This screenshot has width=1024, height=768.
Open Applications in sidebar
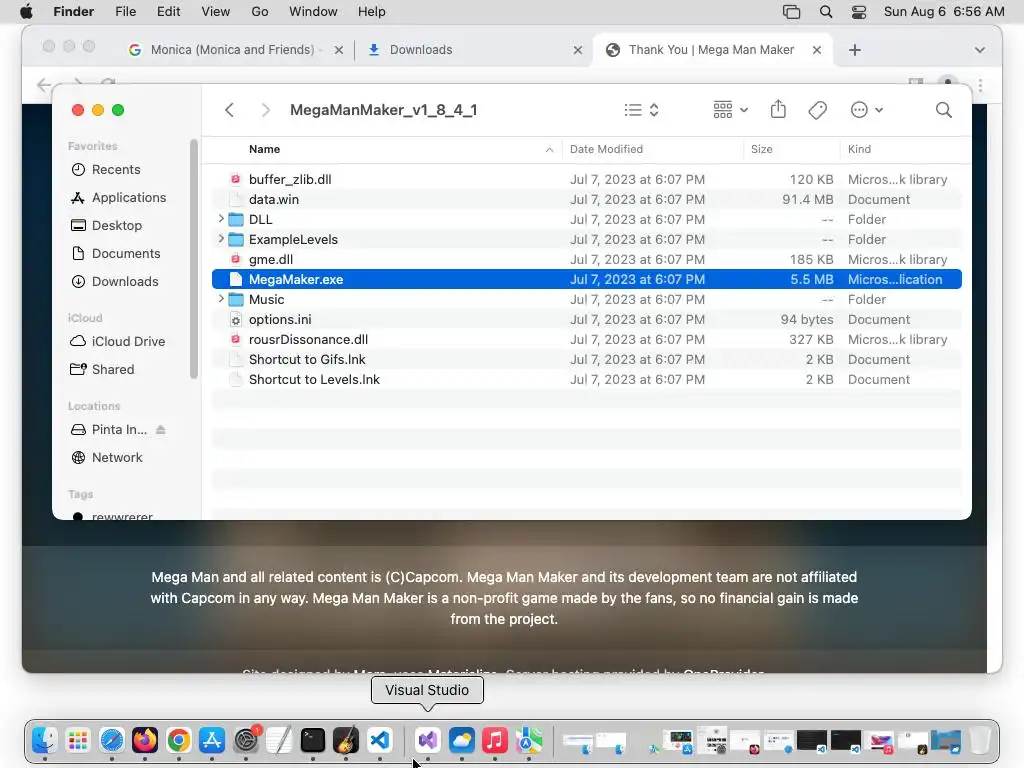click(x=118, y=197)
